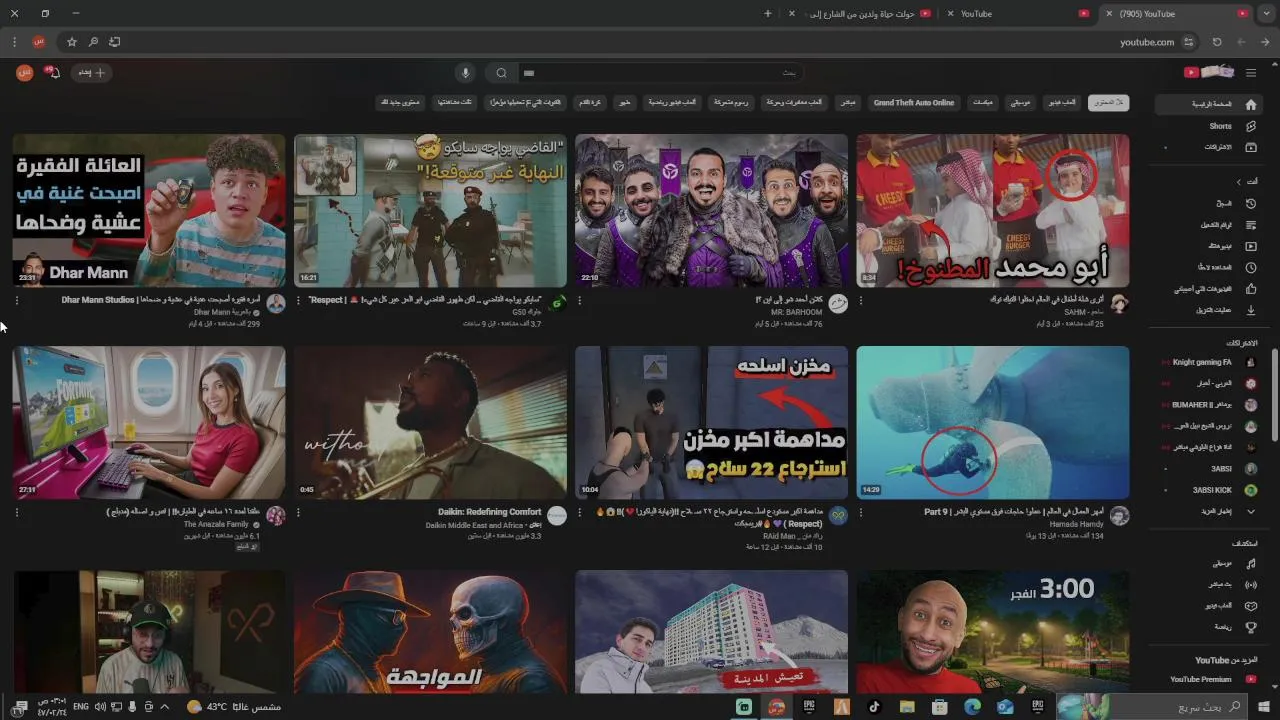The image size is (1280, 720).
Task: Open Playlists in the sidebar
Action: coord(1208,225)
